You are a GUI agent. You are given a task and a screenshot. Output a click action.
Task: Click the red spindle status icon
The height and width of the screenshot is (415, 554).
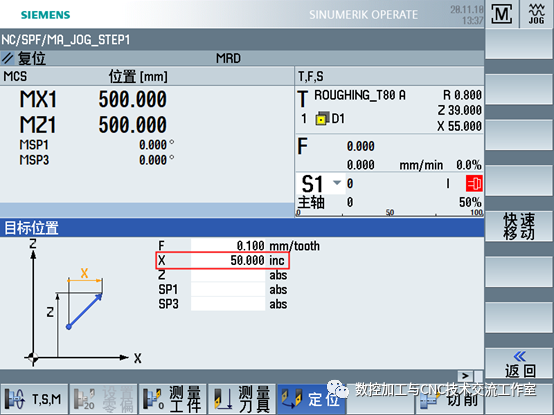474,184
